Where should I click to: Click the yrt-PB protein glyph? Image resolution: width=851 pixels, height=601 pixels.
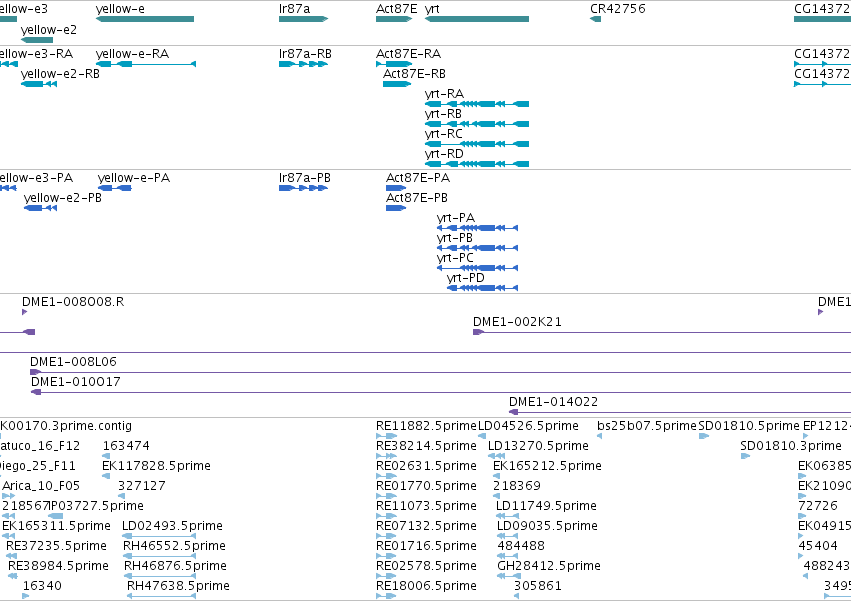478,248
